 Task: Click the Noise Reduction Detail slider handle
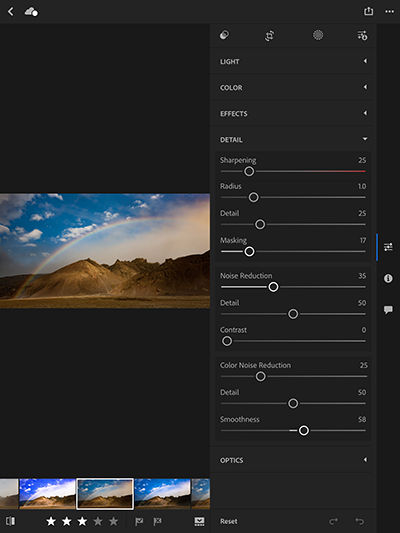coord(293,314)
